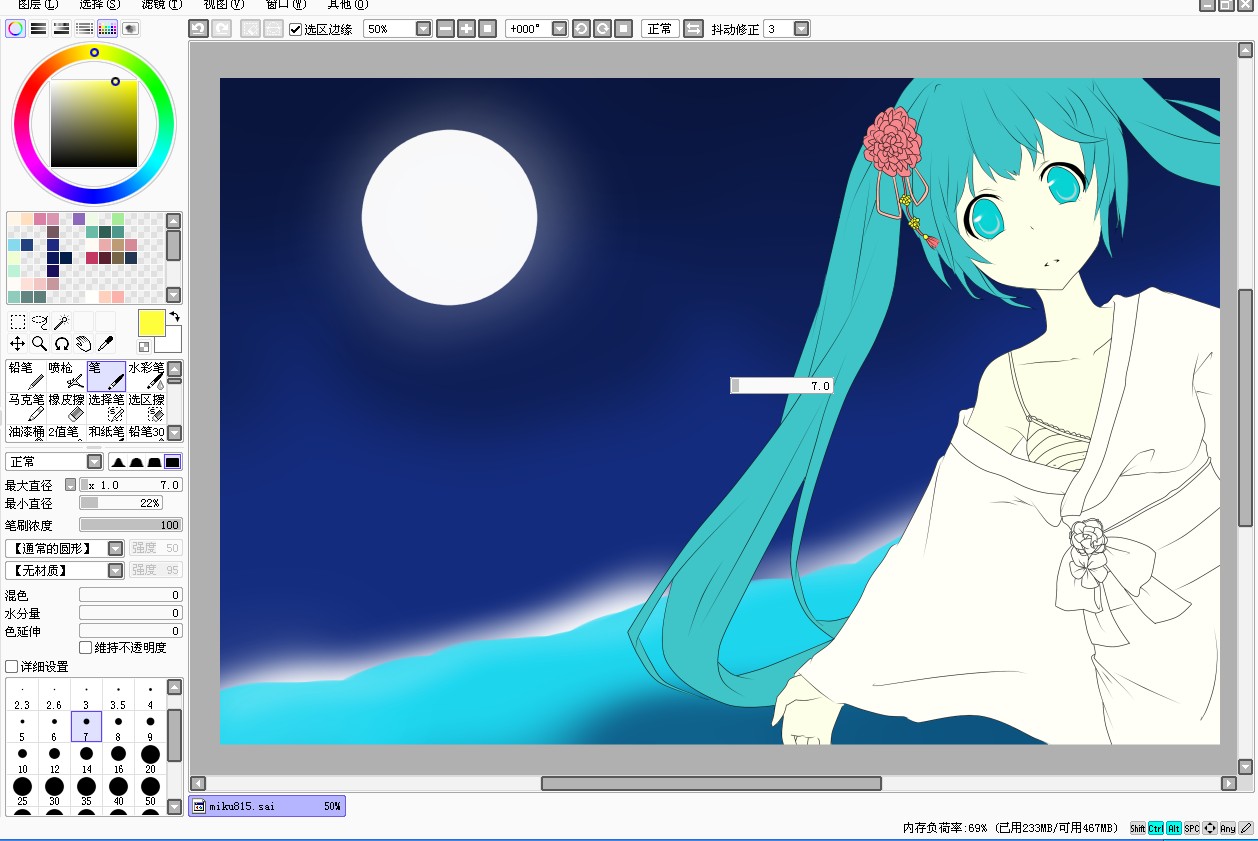Click the 正常 button in top toolbar

660,29
